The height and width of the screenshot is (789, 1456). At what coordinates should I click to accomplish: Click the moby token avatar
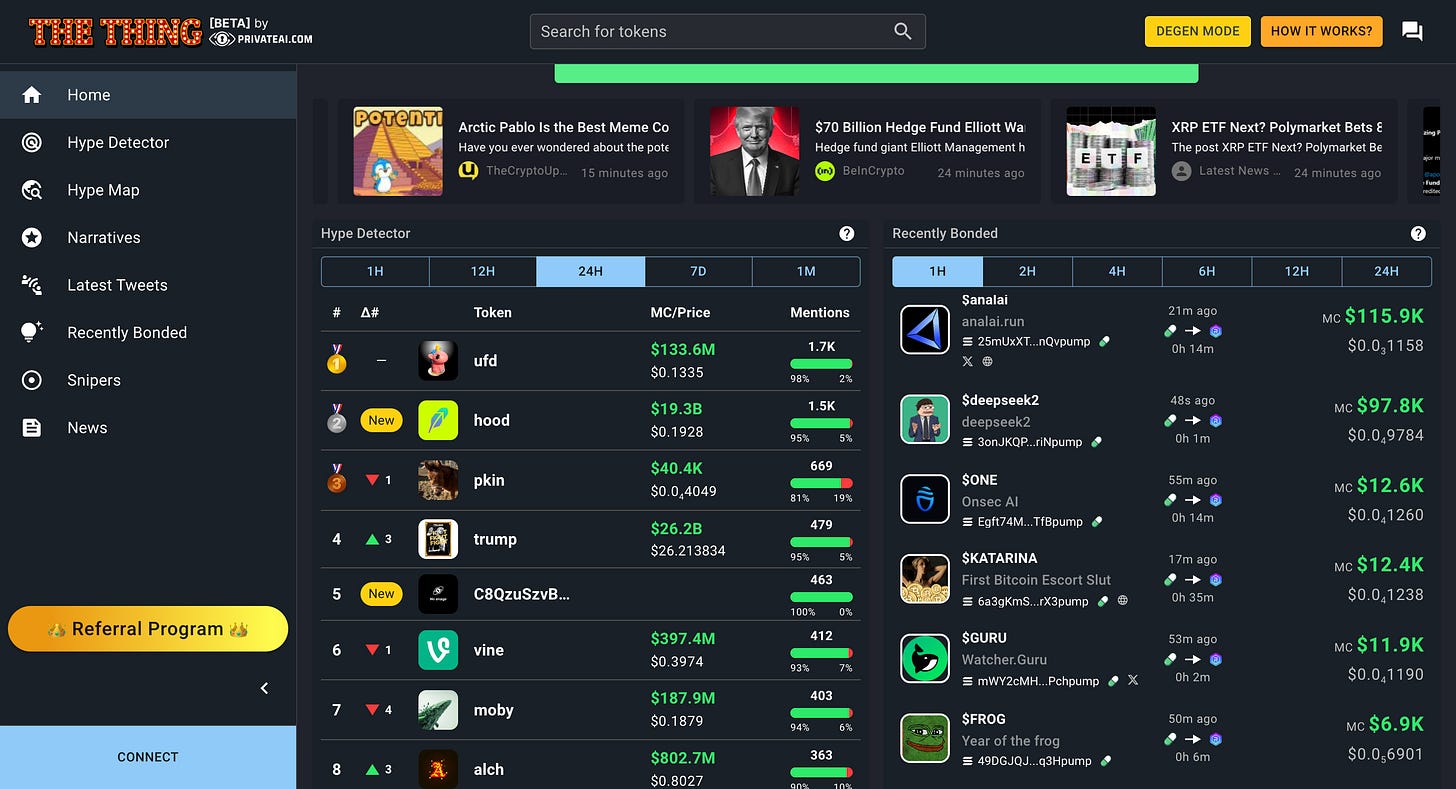click(438, 710)
